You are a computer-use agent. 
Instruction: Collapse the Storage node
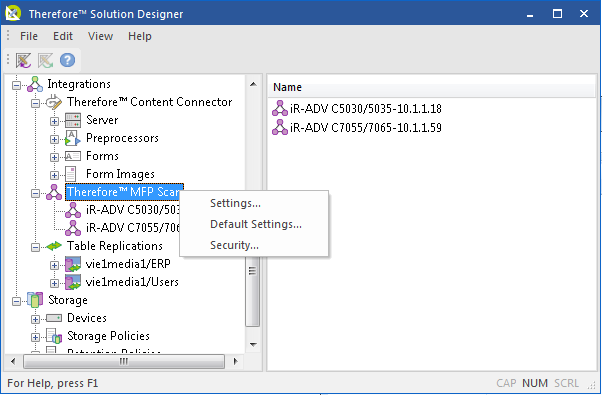coord(16,301)
